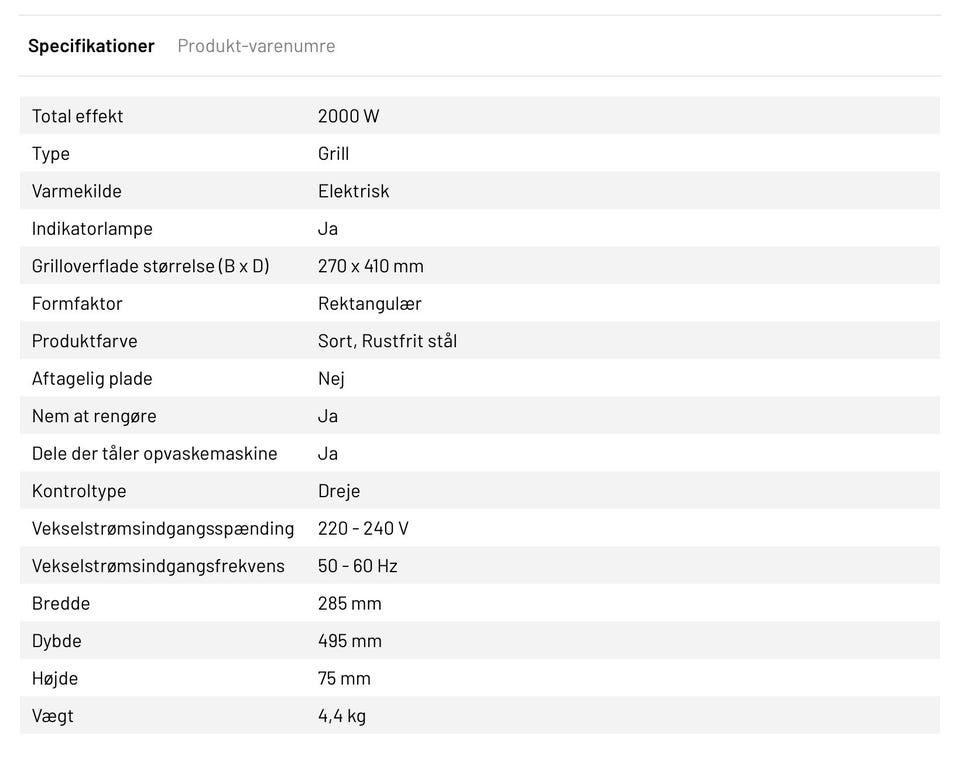Select the Sort, Rustfrit stål value
This screenshot has width=960, height=766.
coord(388,341)
